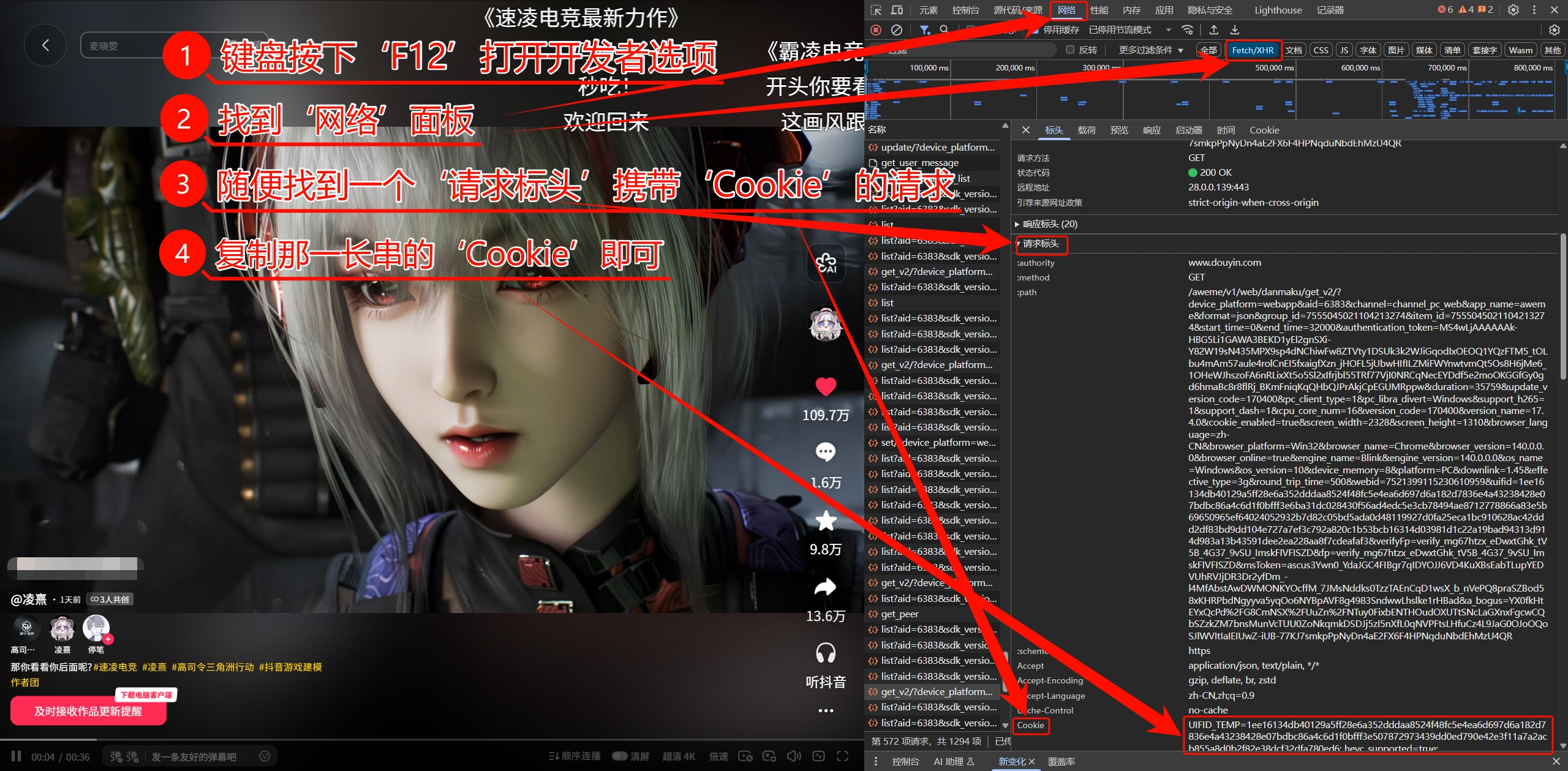1568x771 pixels.
Task: Select the get_peer request in the list
Action: (x=899, y=614)
